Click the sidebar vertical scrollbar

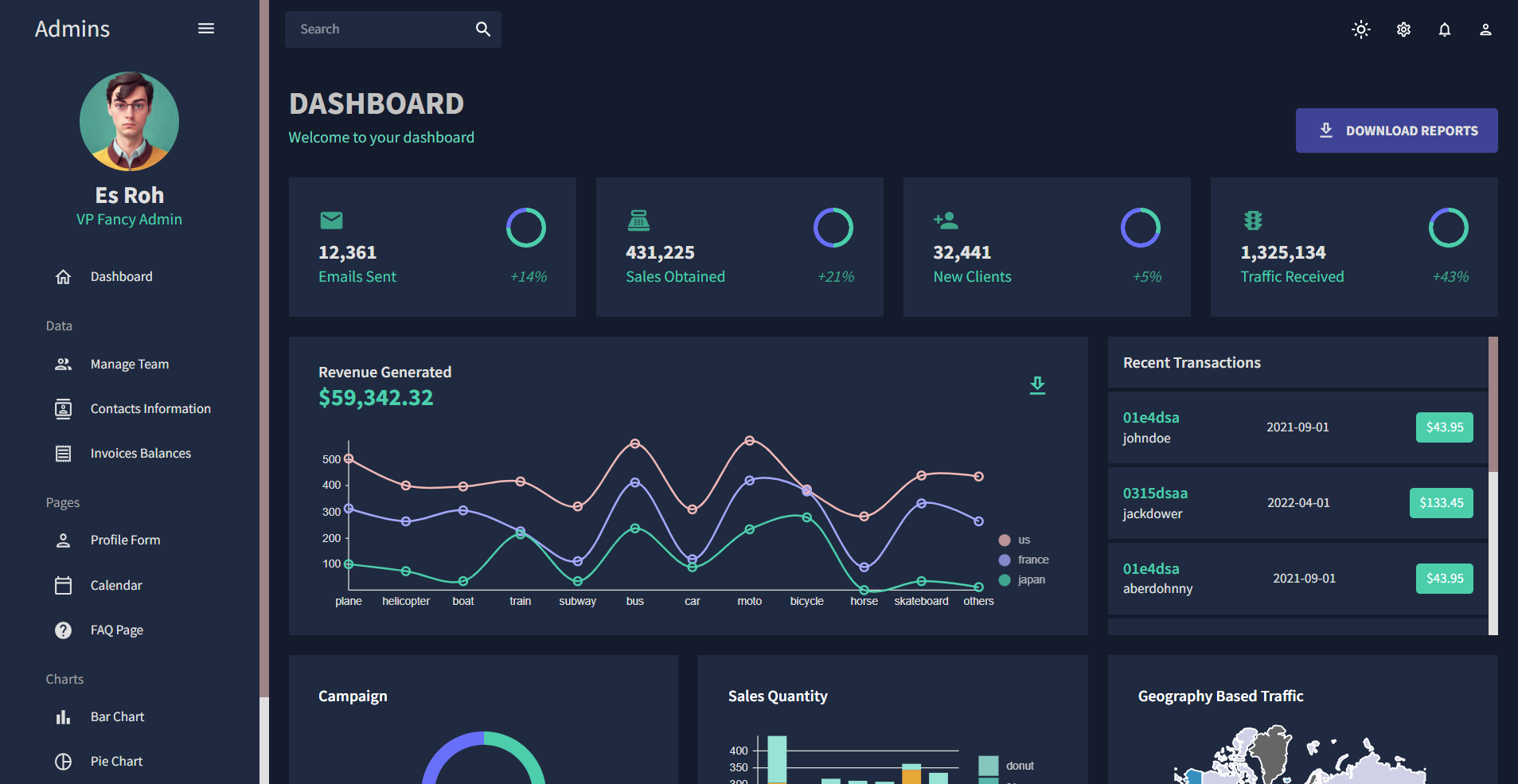pyautogui.click(x=264, y=349)
